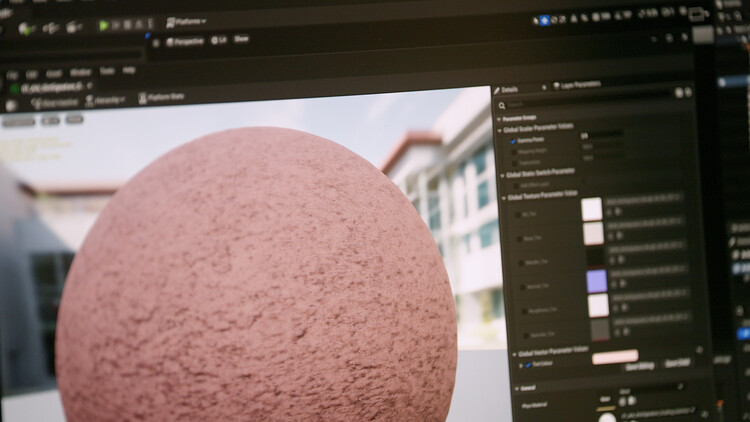Open the pink tint colour swatch

[x=615, y=357]
